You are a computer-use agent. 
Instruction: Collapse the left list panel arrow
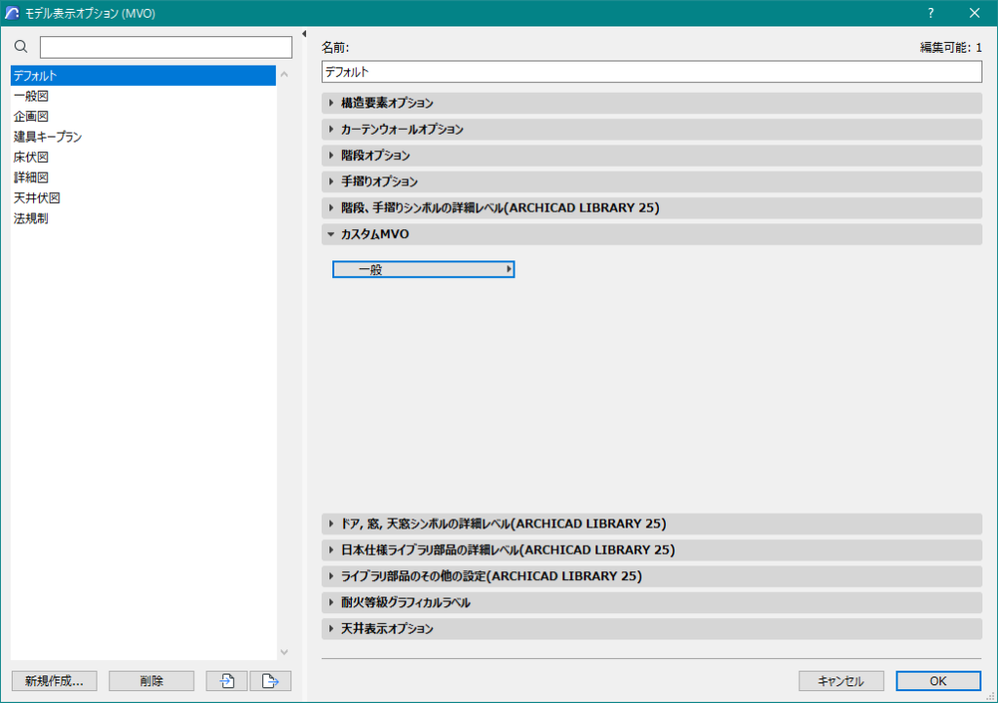(304, 34)
